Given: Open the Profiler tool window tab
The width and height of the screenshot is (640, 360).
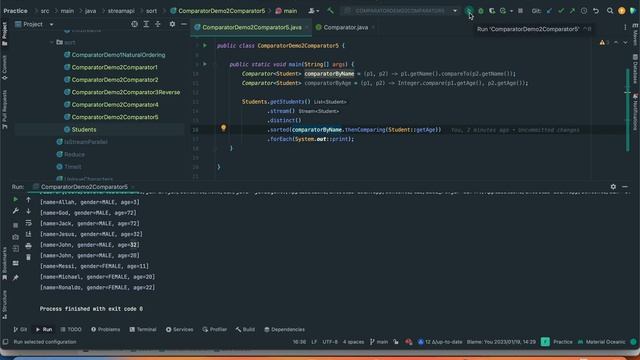Looking at the screenshot, I should pyautogui.click(x=215, y=329).
